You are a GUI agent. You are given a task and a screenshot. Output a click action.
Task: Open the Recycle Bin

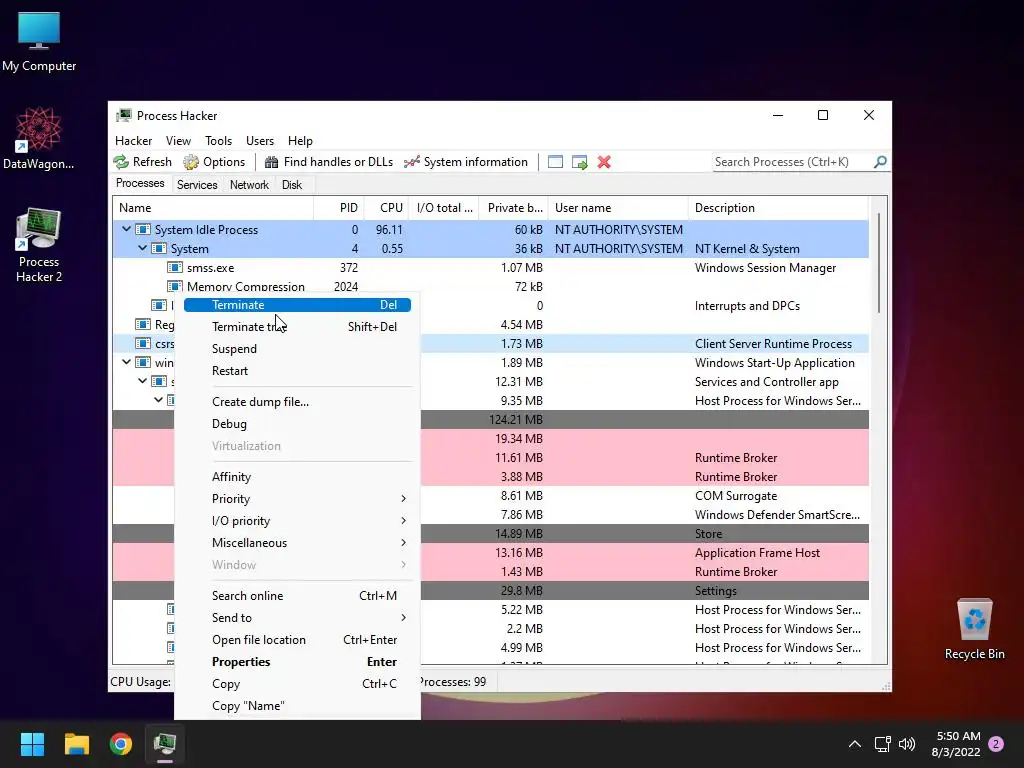pyautogui.click(x=974, y=629)
